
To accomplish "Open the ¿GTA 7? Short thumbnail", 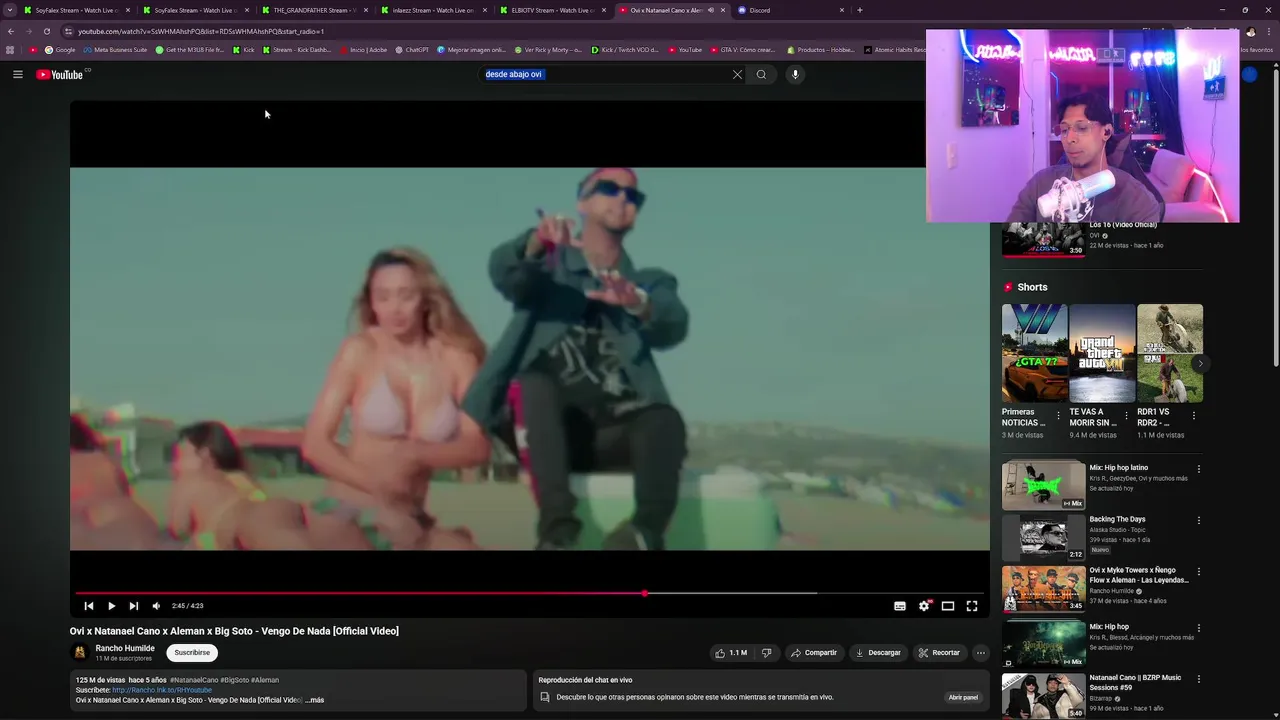I will point(1034,353).
